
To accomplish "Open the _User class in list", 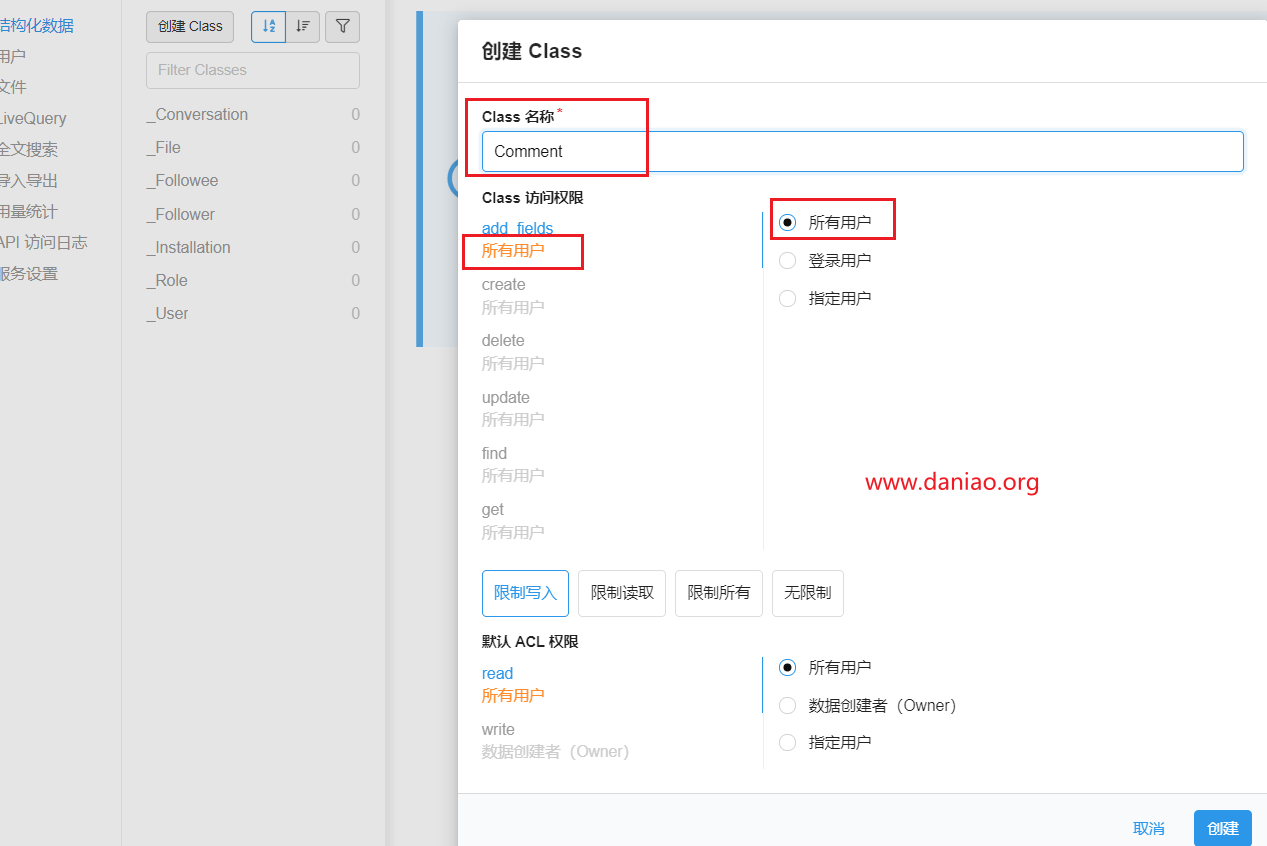I will point(172,314).
